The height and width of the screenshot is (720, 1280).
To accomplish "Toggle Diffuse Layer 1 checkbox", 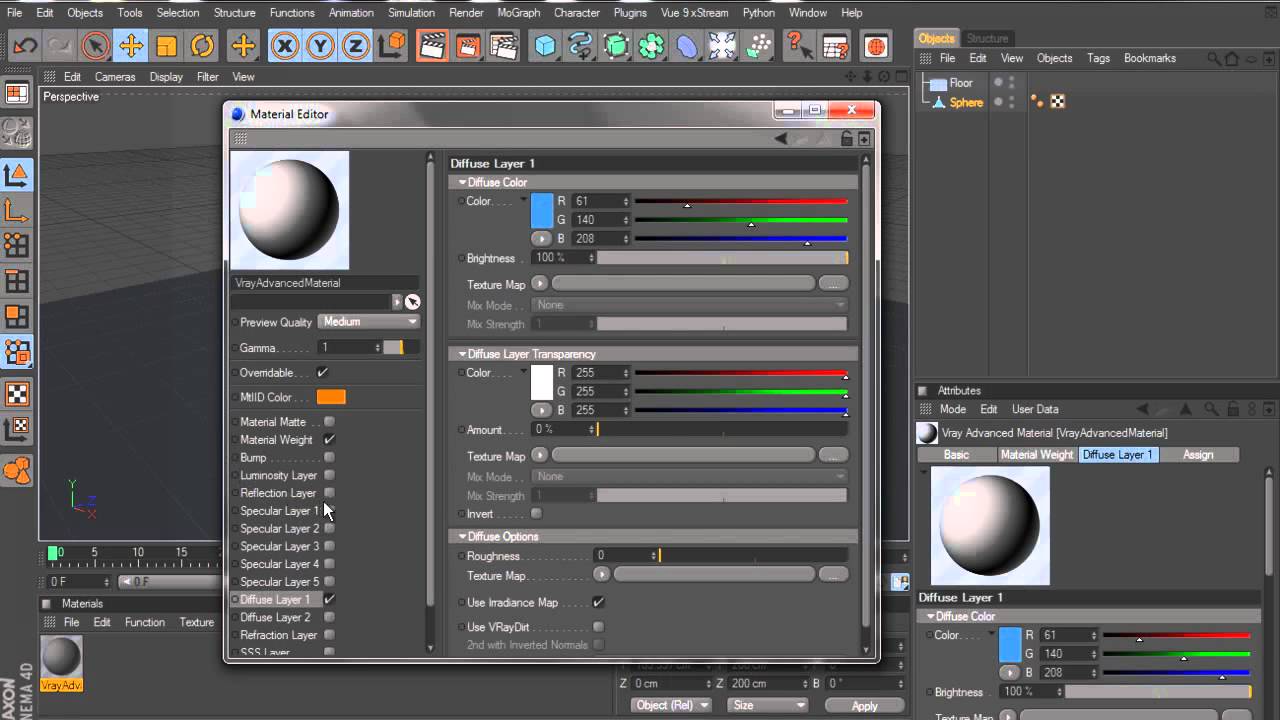I will click(329, 599).
